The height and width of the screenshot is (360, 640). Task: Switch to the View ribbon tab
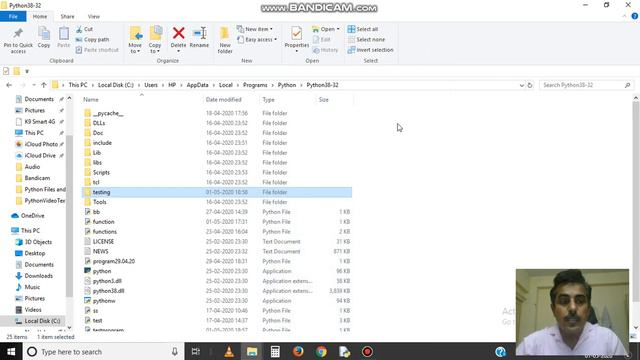pos(93,16)
